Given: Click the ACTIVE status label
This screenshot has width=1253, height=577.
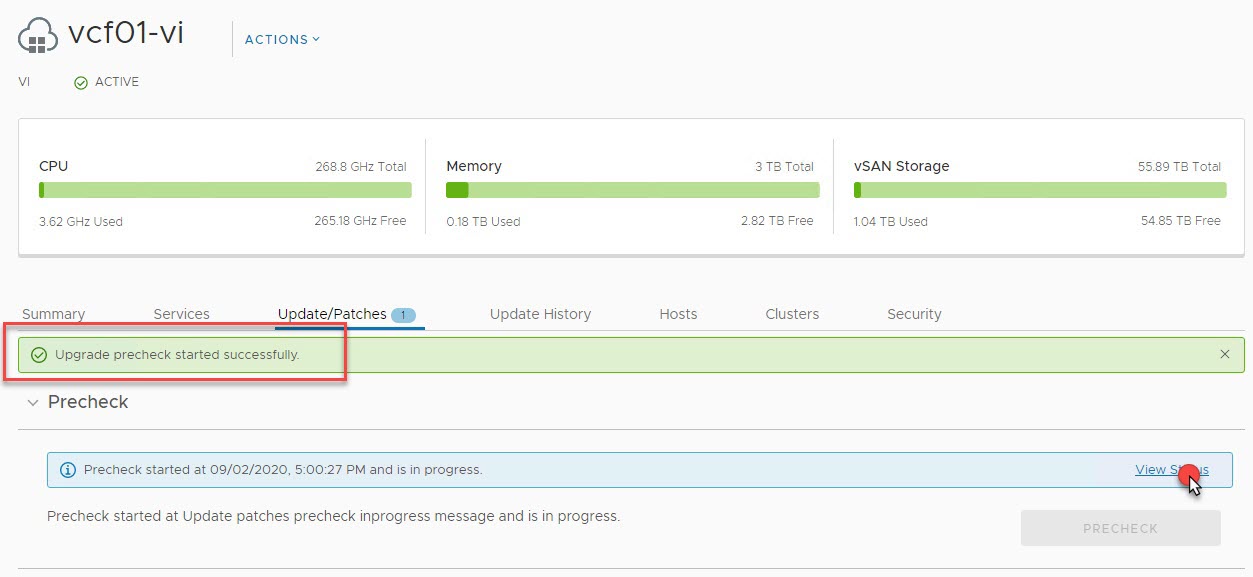Looking at the screenshot, I should (x=117, y=82).
